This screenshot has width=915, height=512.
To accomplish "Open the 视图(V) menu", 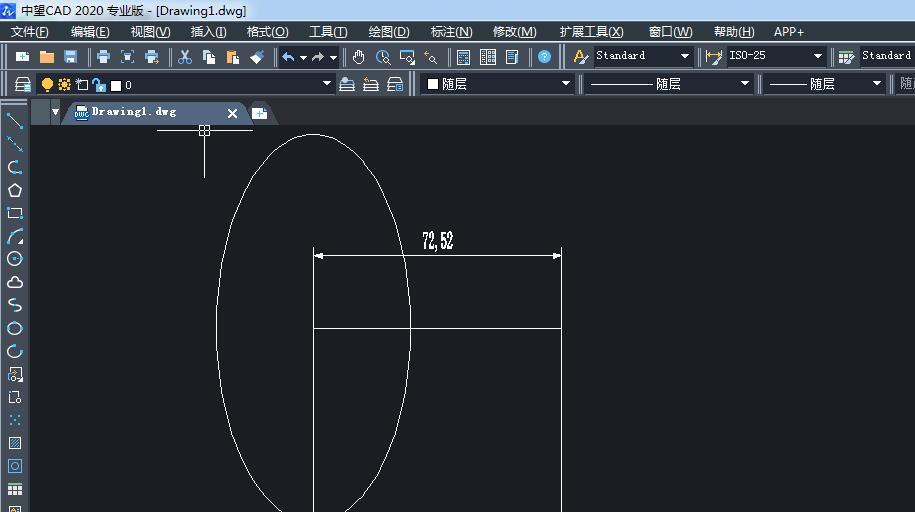I will (x=150, y=32).
